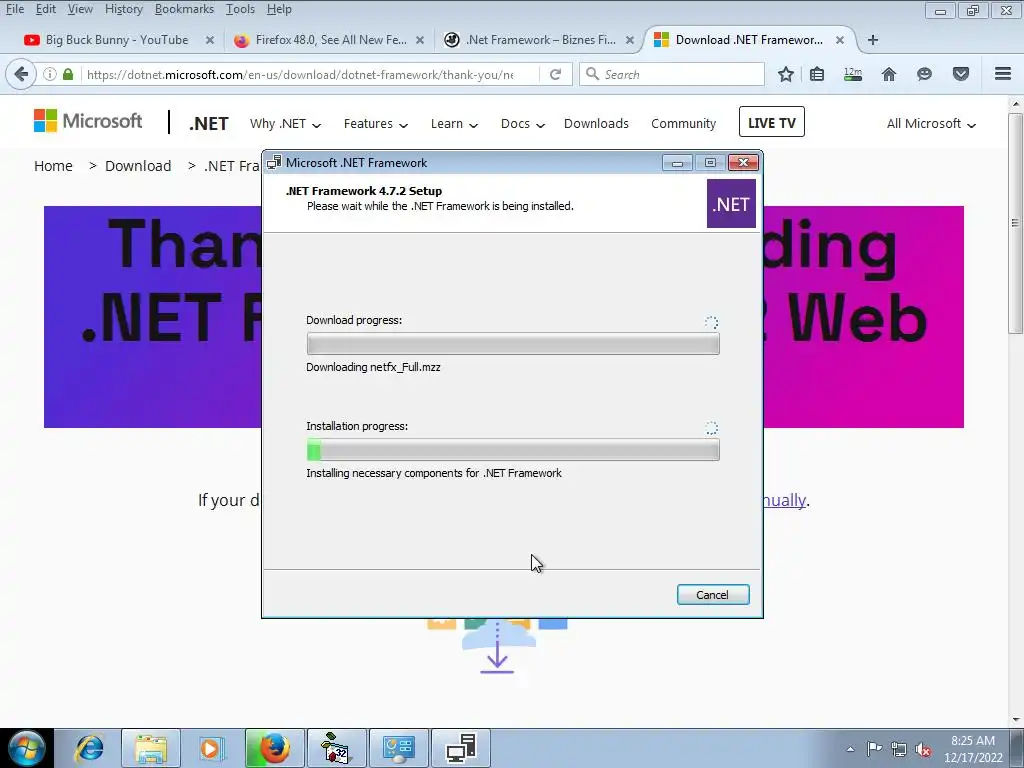Expand the All Microsoft dropdown
The image size is (1024, 768).
(x=931, y=123)
